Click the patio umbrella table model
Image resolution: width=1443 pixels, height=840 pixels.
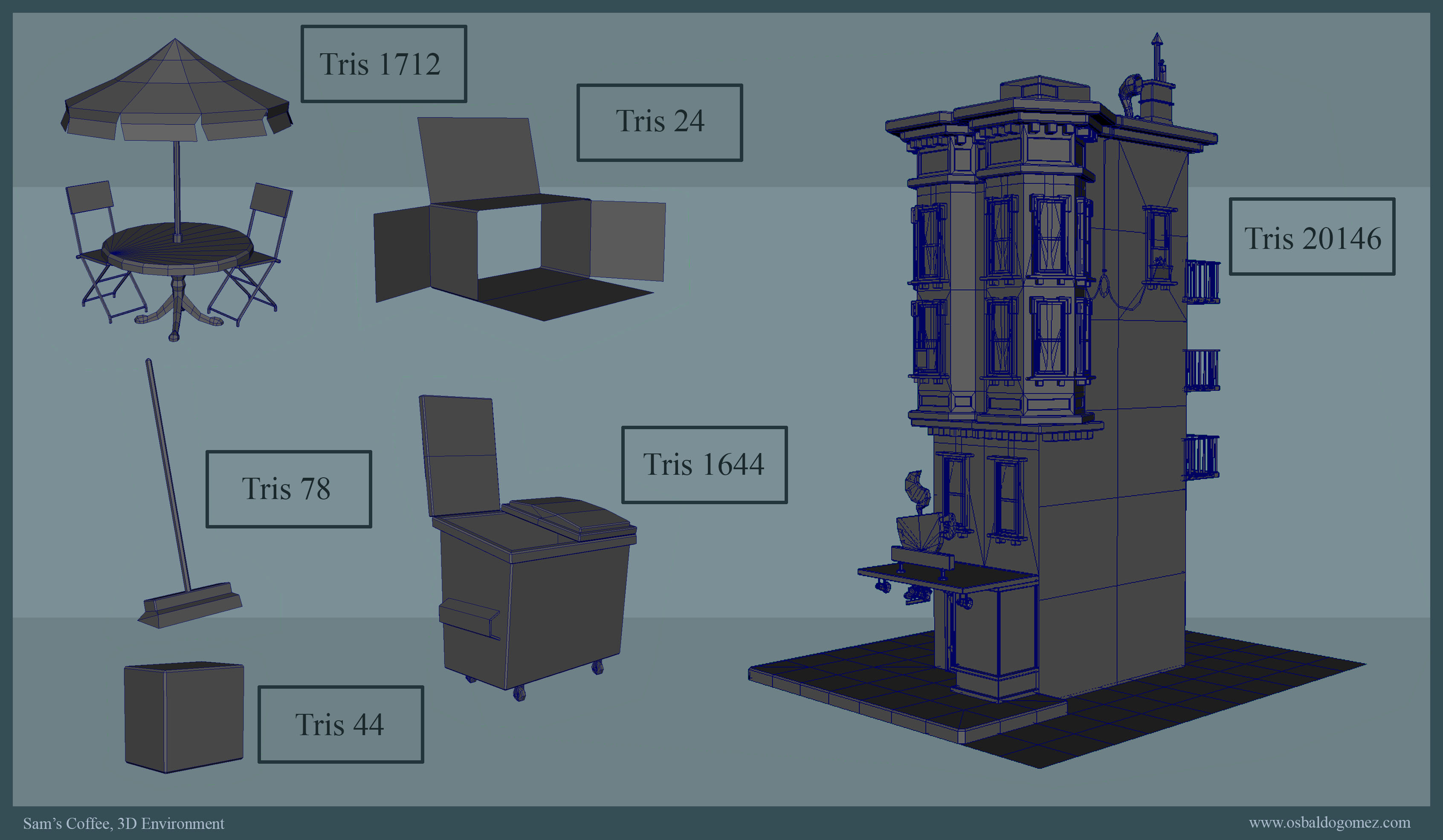click(x=177, y=252)
